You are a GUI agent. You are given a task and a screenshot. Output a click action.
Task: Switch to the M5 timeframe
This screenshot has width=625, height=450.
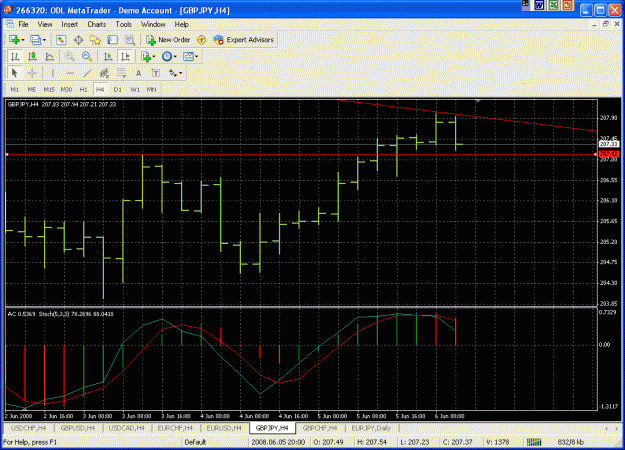pos(31,90)
